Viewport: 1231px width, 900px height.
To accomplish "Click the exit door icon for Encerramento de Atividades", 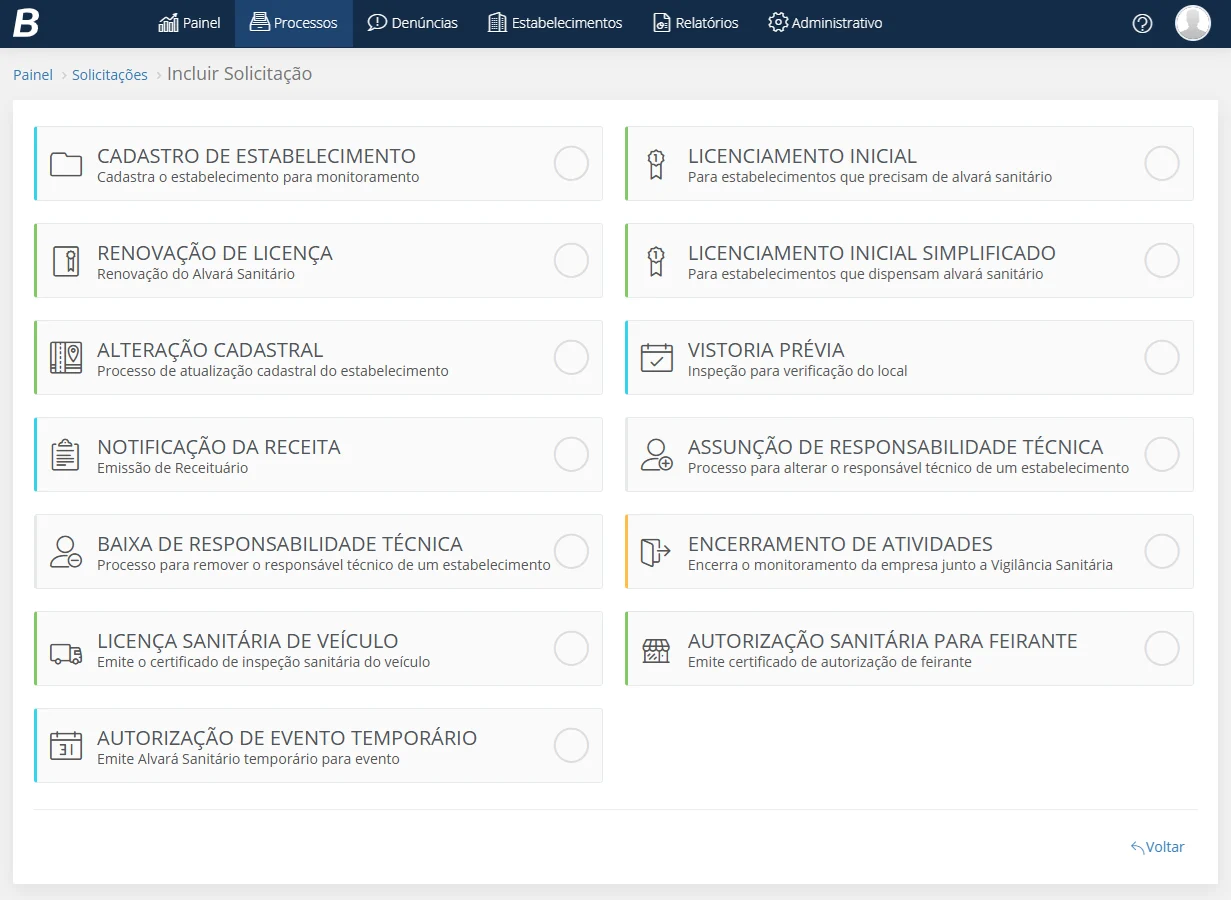I will click(656, 552).
